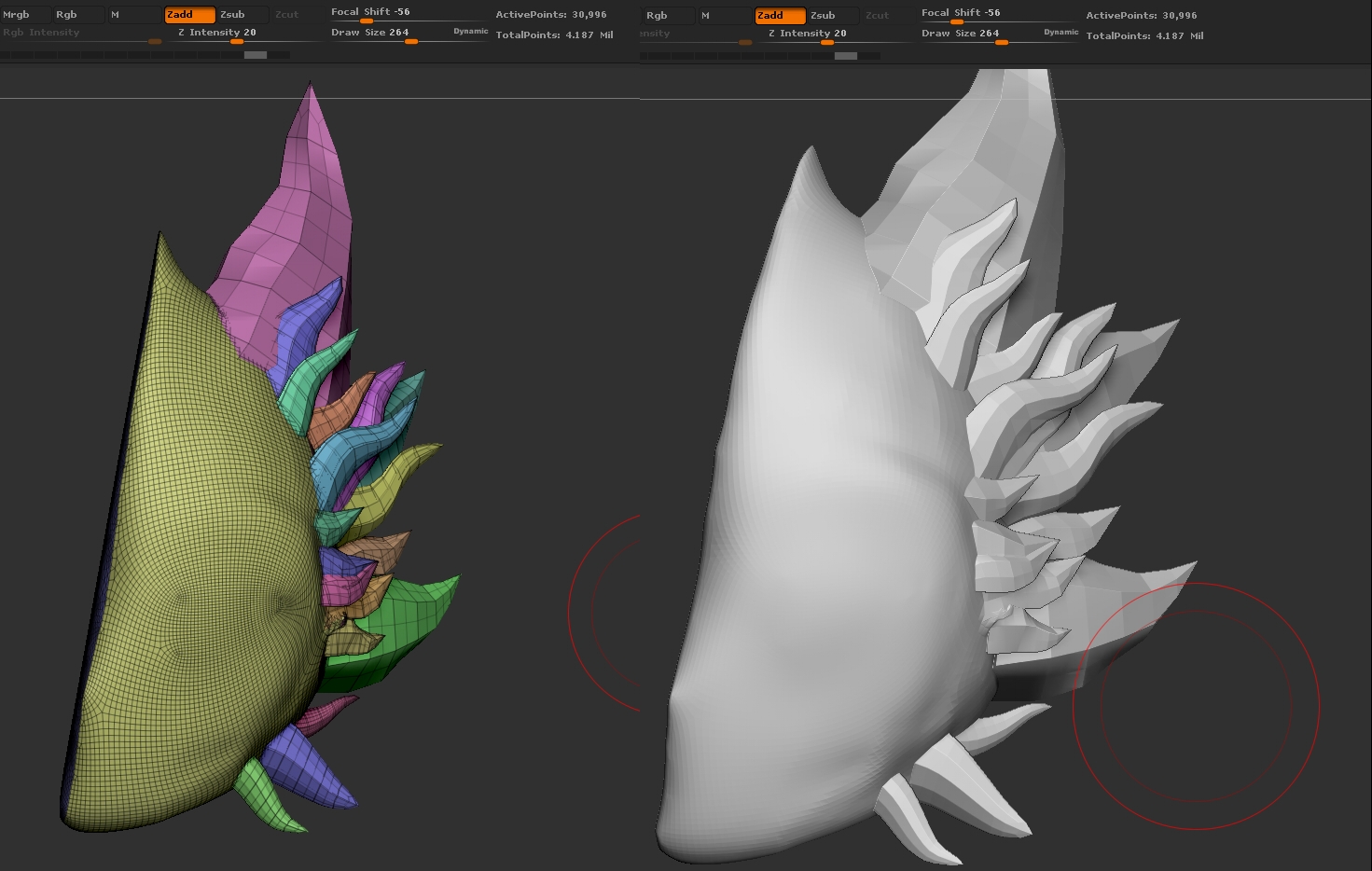Toggle Dynamic draw size in wireframe view toolbar
This screenshot has width=1372, height=871.
(x=471, y=32)
